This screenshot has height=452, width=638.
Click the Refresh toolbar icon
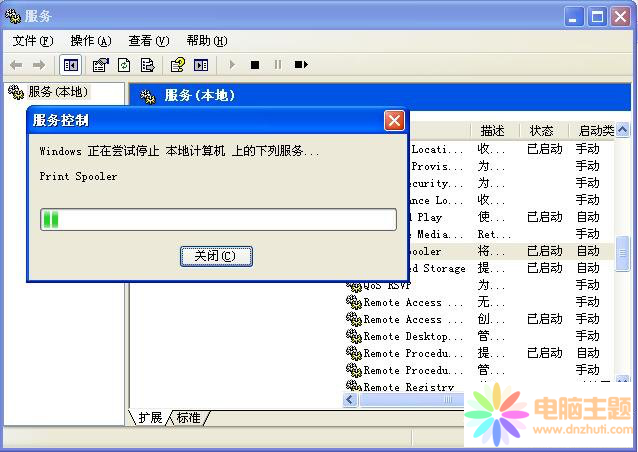tap(124, 65)
